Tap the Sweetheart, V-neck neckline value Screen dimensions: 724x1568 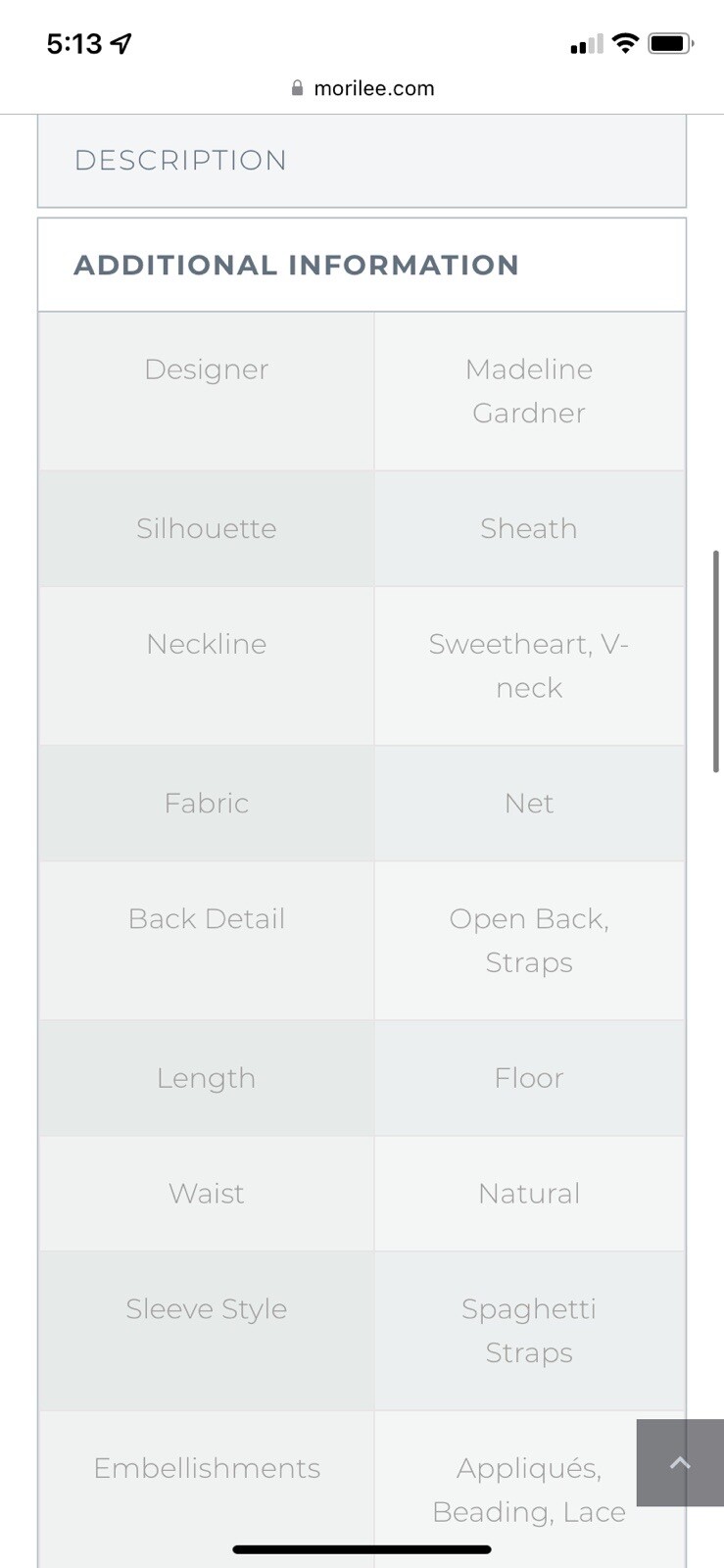[529, 665]
